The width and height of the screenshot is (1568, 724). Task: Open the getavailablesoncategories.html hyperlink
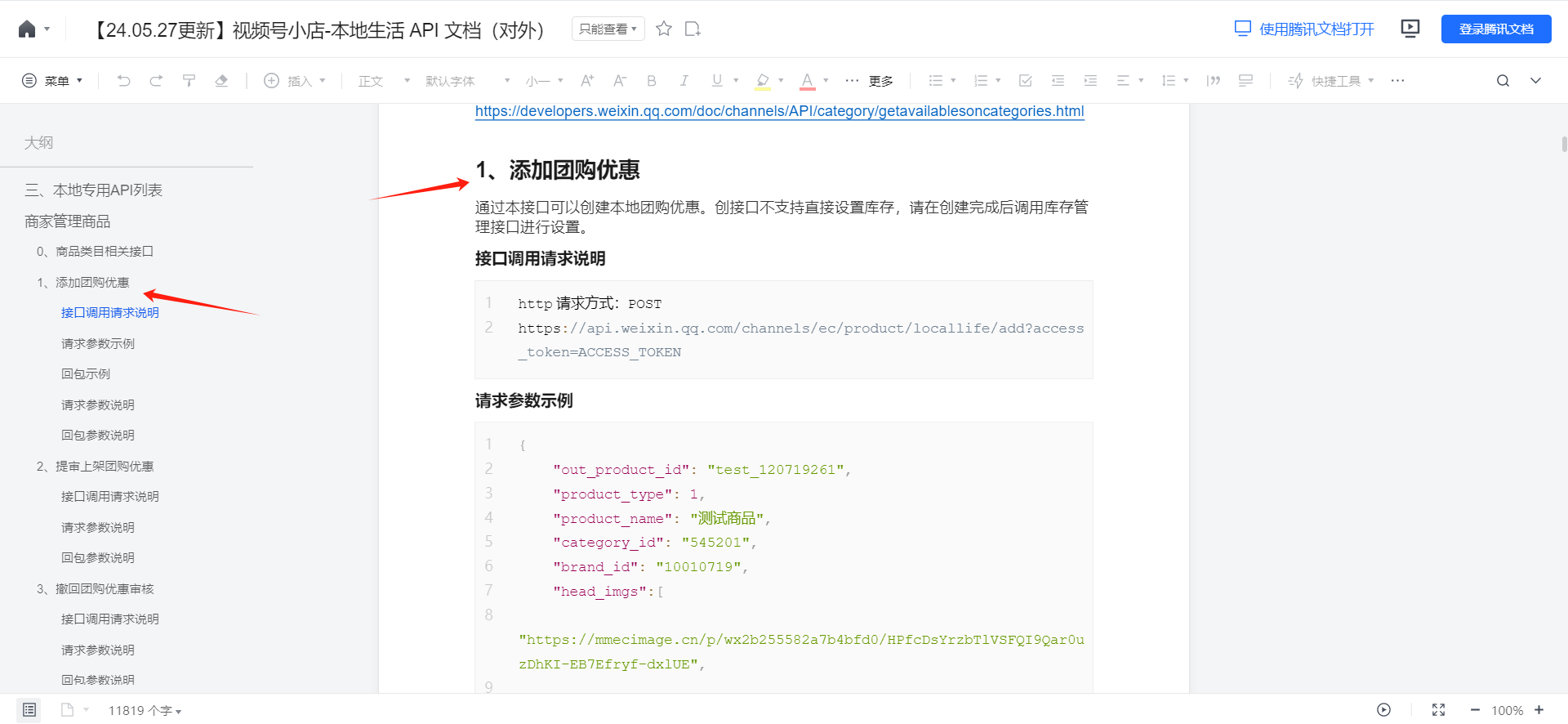(x=780, y=111)
